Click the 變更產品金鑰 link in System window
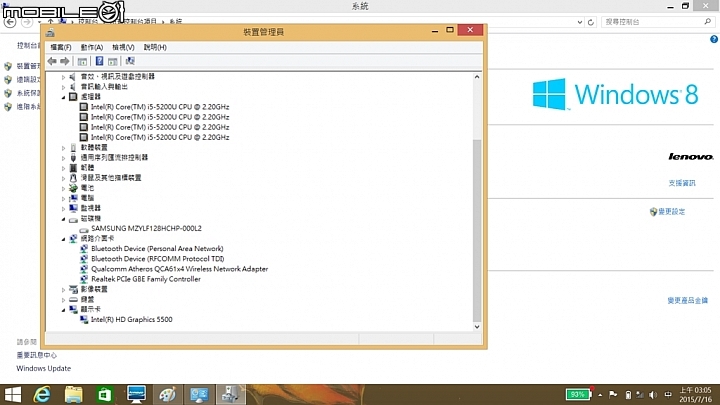Image resolution: width=720 pixels, height=405 pixels. [x=687, y=300]
